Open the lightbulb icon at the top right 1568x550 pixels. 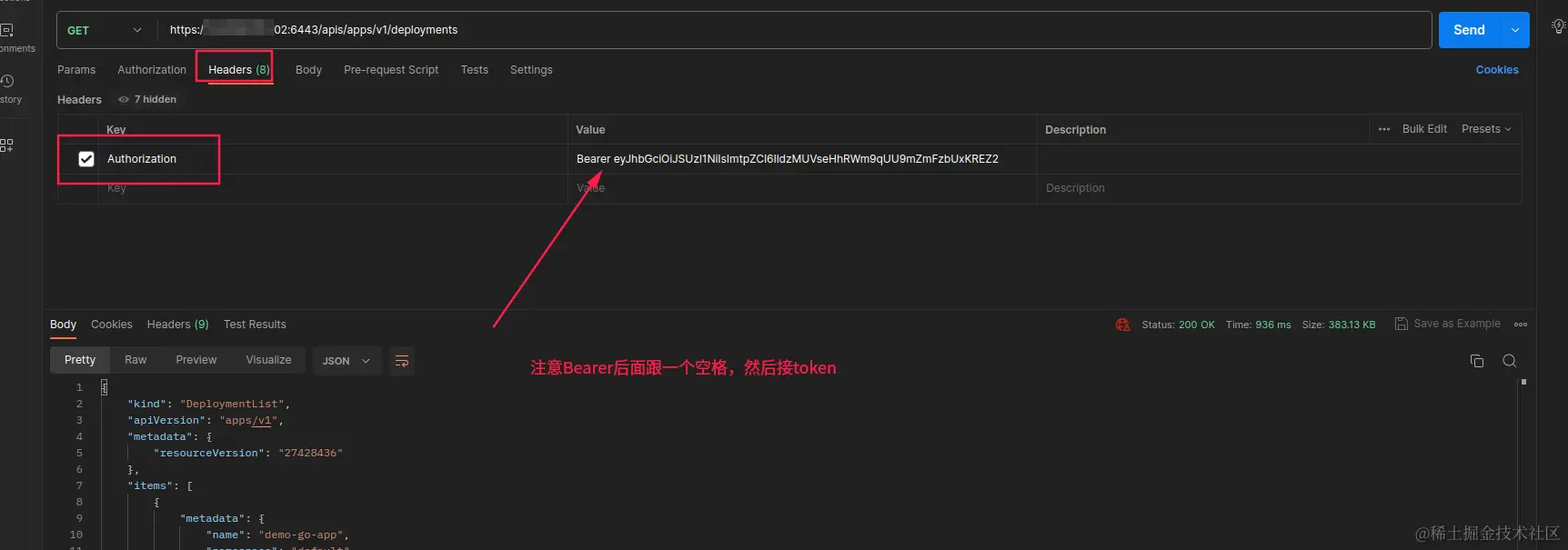coord(1558,26)
